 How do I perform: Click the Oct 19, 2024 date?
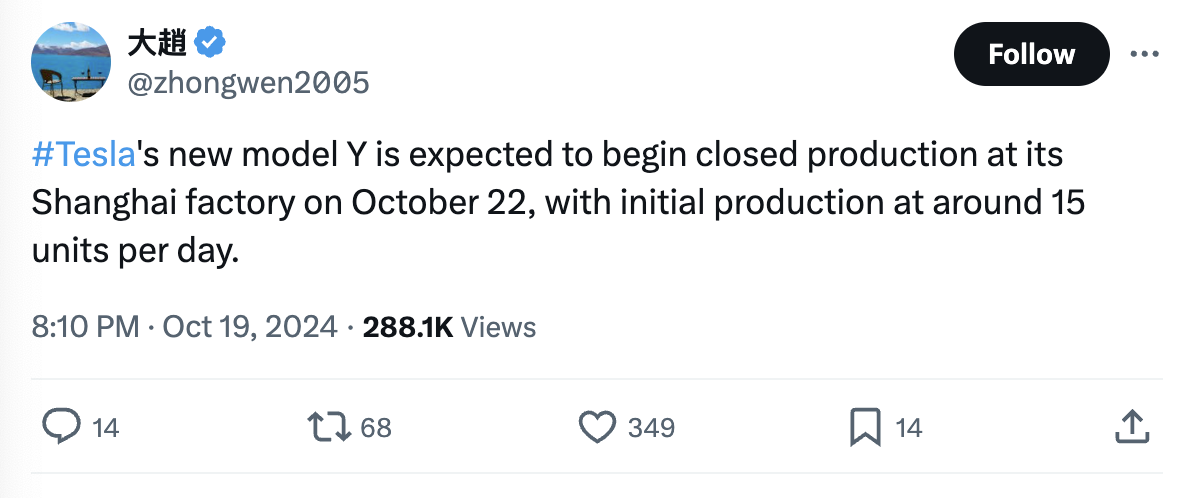click(x=249, y=327)
